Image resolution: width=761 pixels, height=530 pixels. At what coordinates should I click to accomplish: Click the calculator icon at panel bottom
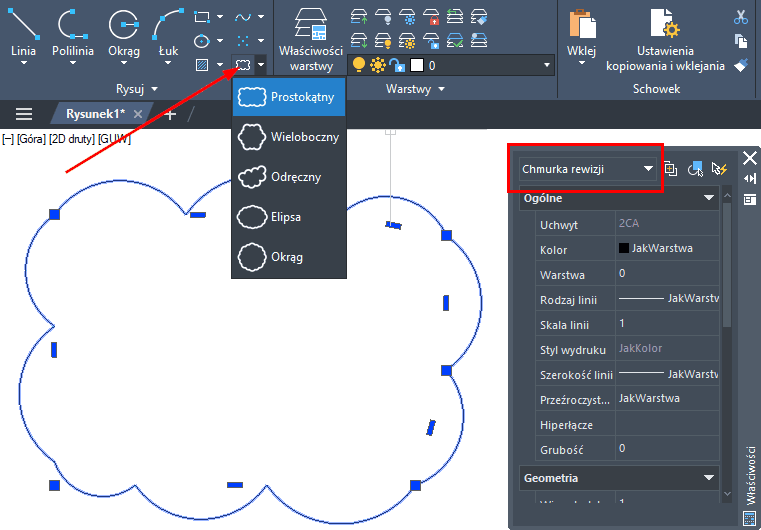tap(749, 518)
